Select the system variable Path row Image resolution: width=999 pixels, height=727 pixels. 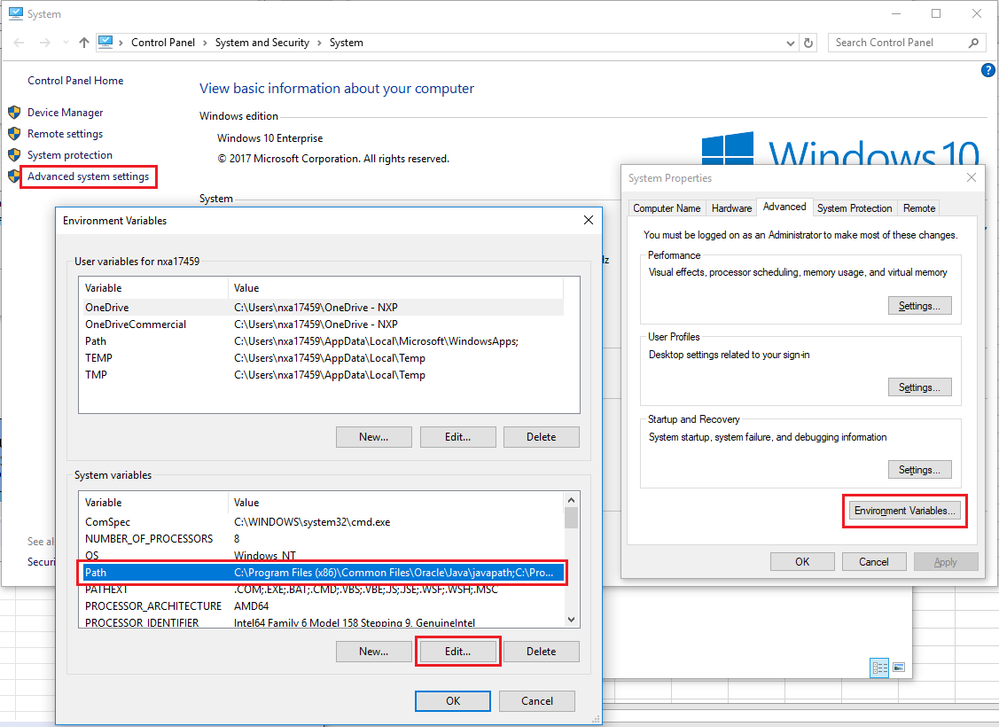tap(323, 573)
